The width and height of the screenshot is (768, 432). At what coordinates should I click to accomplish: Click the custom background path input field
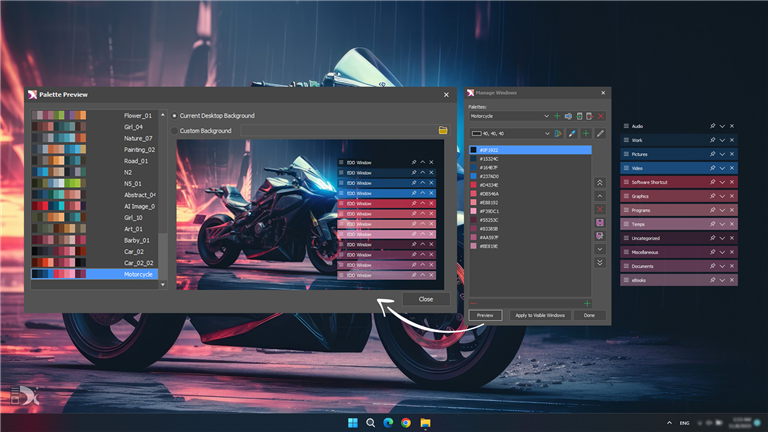click(337, 131)
